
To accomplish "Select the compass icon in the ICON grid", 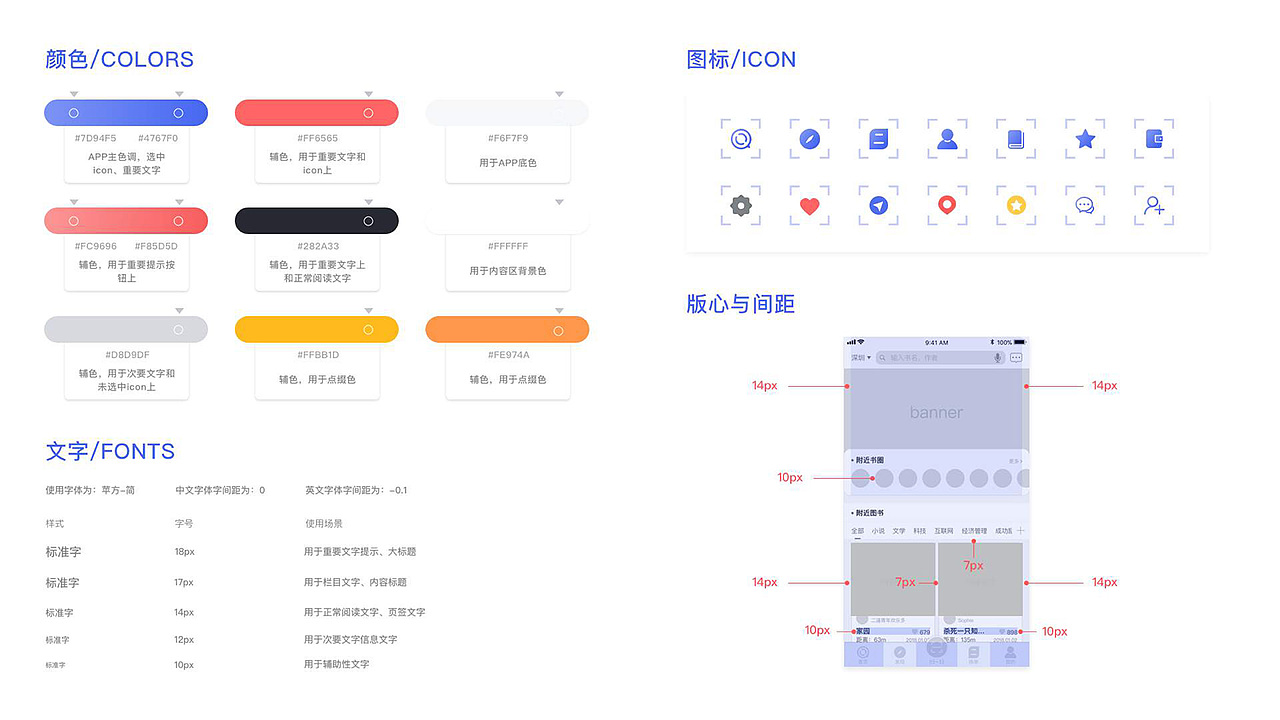I will click(x=809, y=138).
